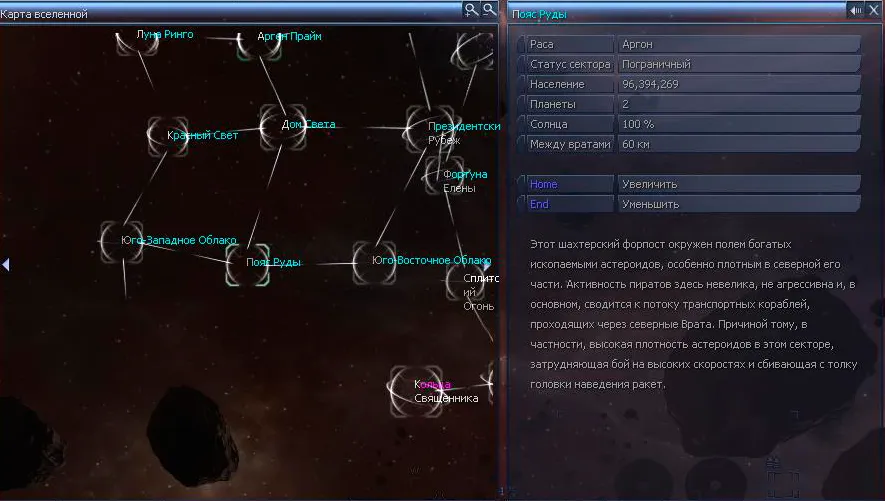Select the Кольцо Священника sector node
885x501 pixels.
[x=416, y=391]
